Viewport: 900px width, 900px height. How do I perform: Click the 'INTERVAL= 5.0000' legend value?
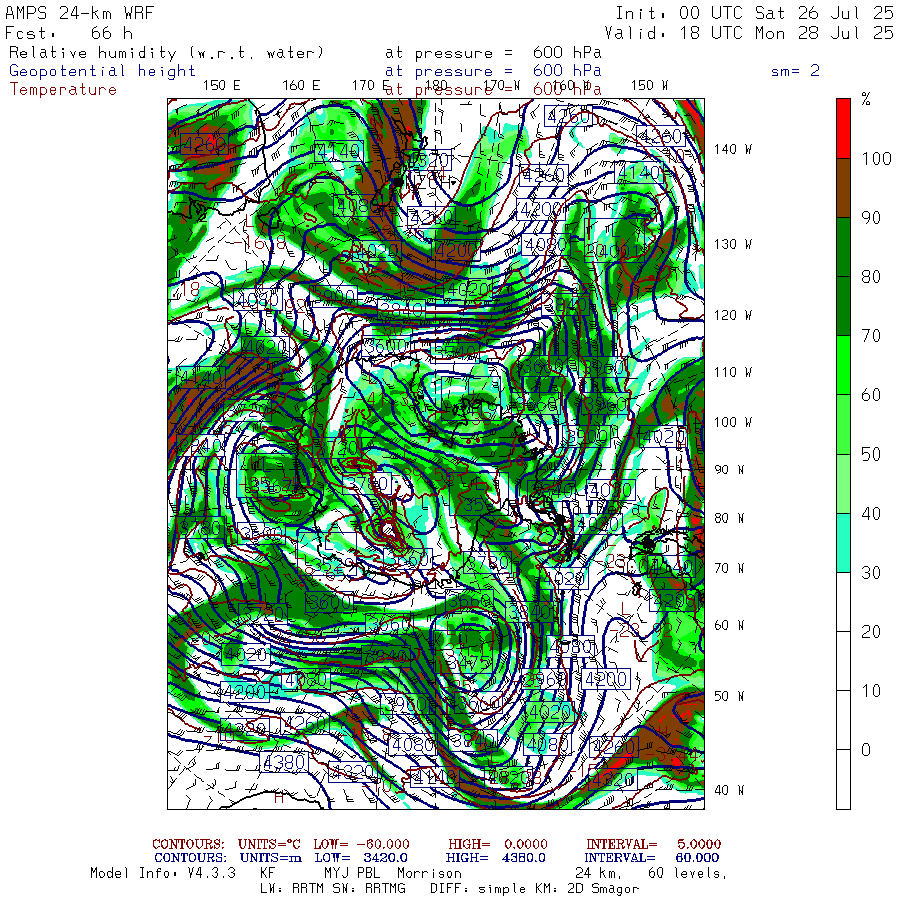(653, 844)
